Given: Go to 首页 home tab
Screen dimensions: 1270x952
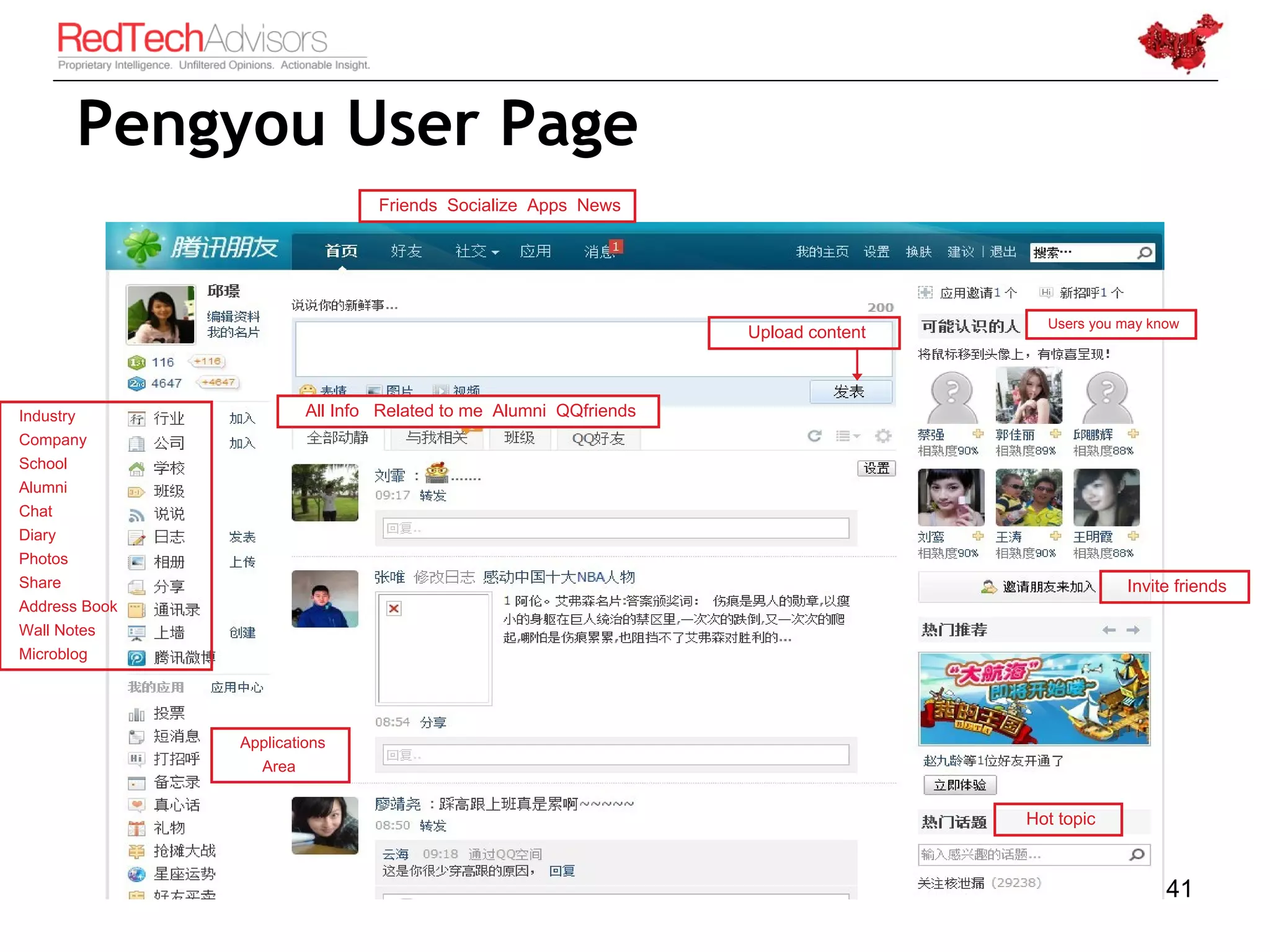Looking at the screenshot, I should click(x=341, y=251).
